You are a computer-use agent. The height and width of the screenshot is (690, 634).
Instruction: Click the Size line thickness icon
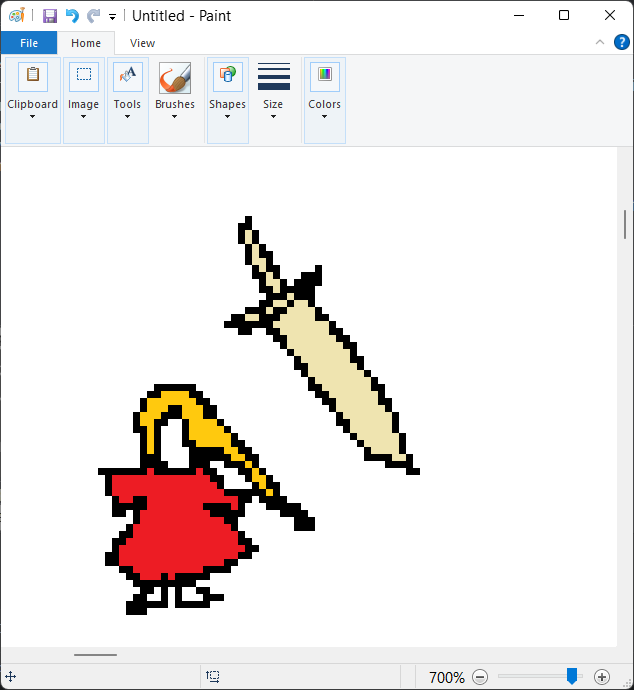[274, 77]
